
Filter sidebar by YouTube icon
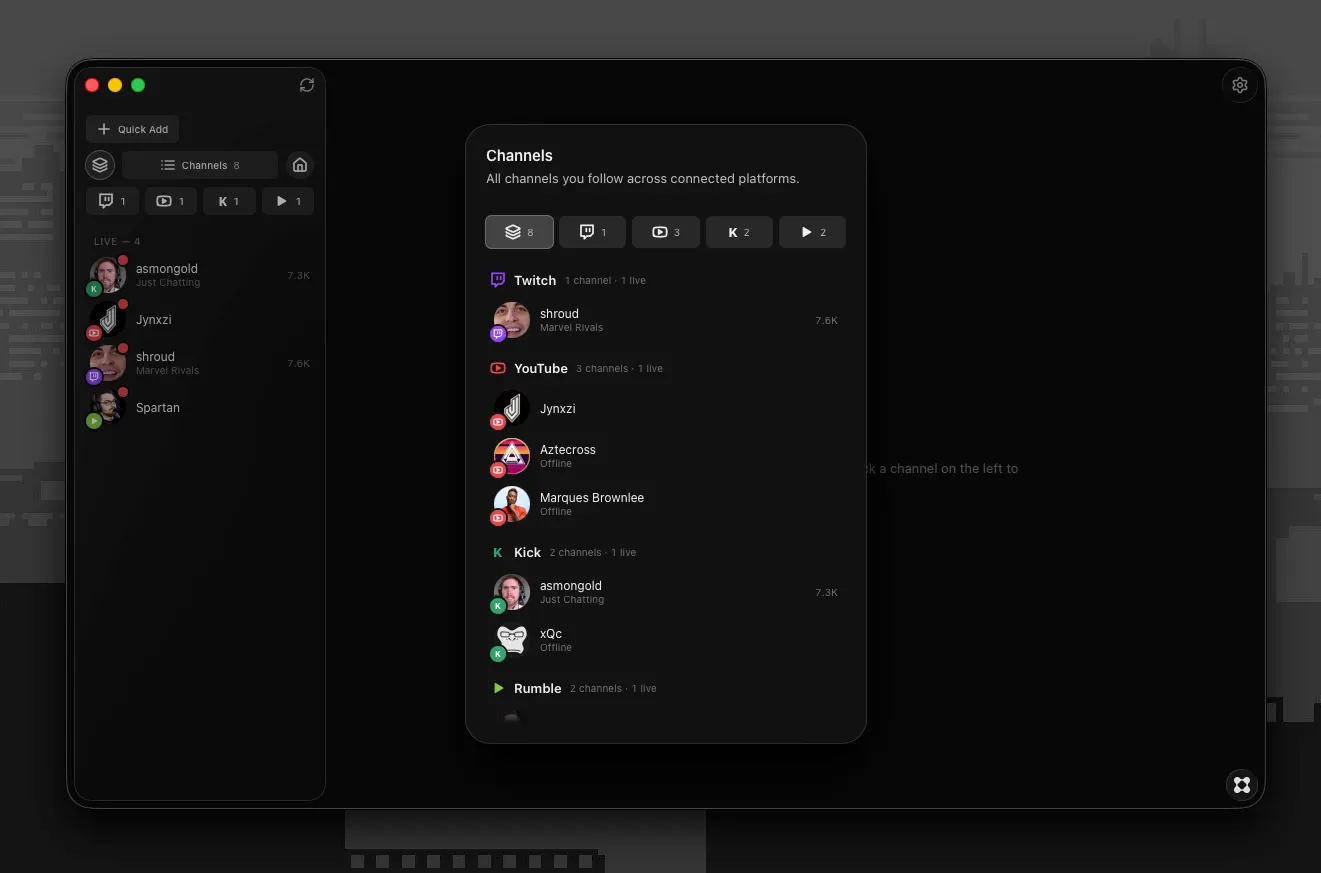(171, 201)
